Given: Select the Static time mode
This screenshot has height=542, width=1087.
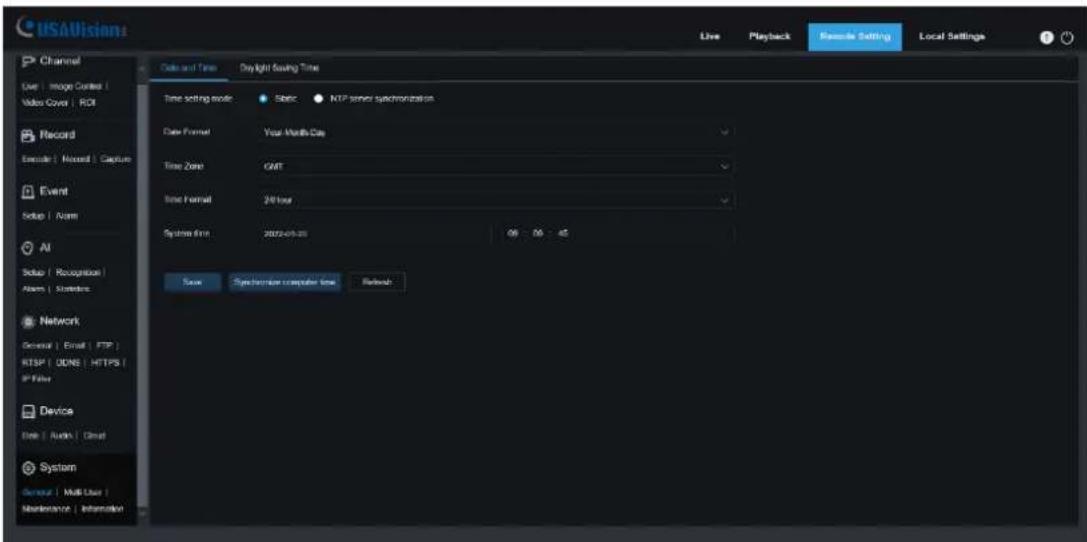Looking at the screenshot, I should [264, 99].
